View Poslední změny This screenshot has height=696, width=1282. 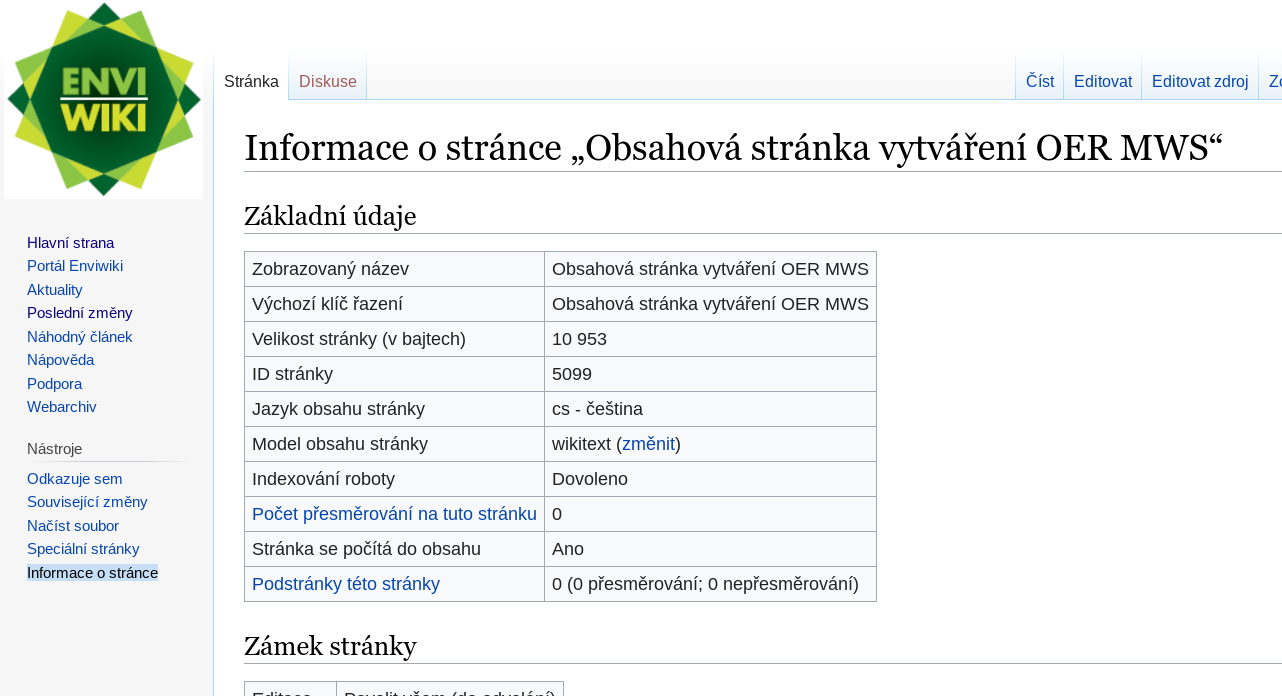[x=80, y=313]
